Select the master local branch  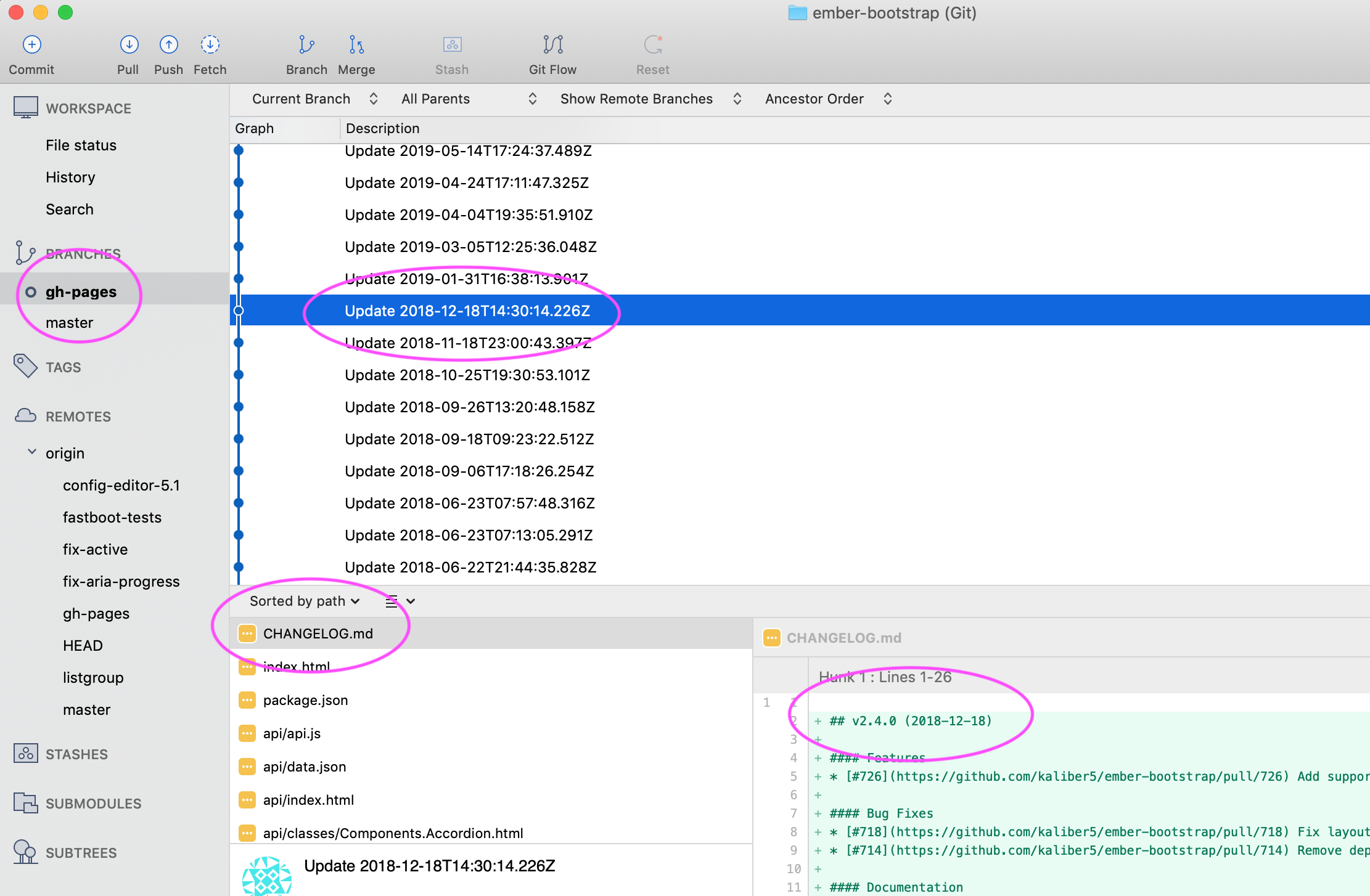tap(70, 323)
